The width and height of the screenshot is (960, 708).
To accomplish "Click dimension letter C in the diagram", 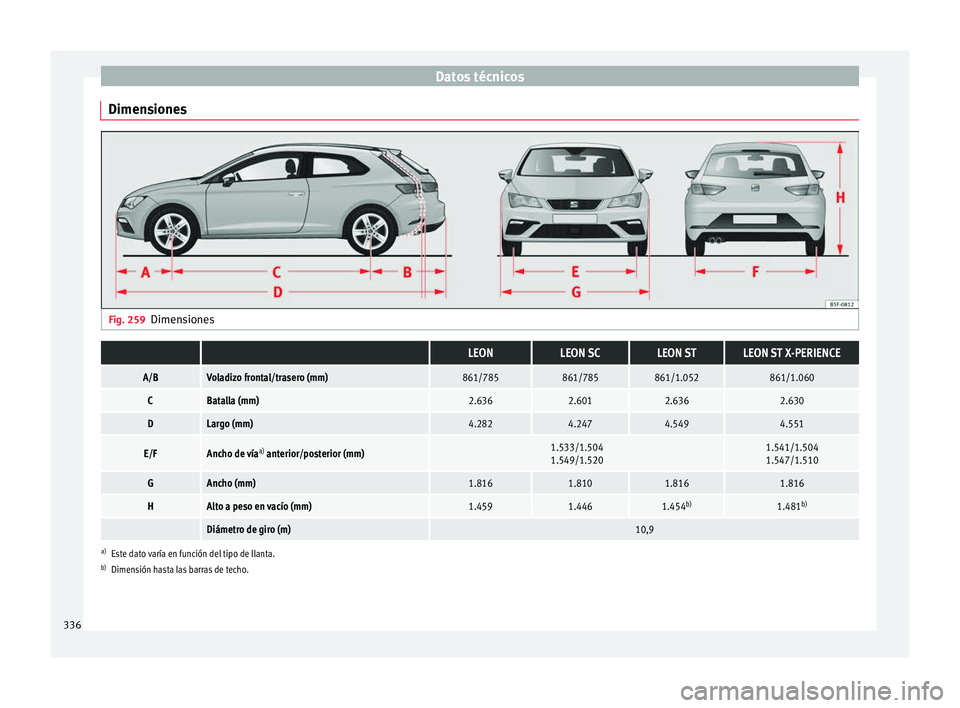I will (277, 272).
